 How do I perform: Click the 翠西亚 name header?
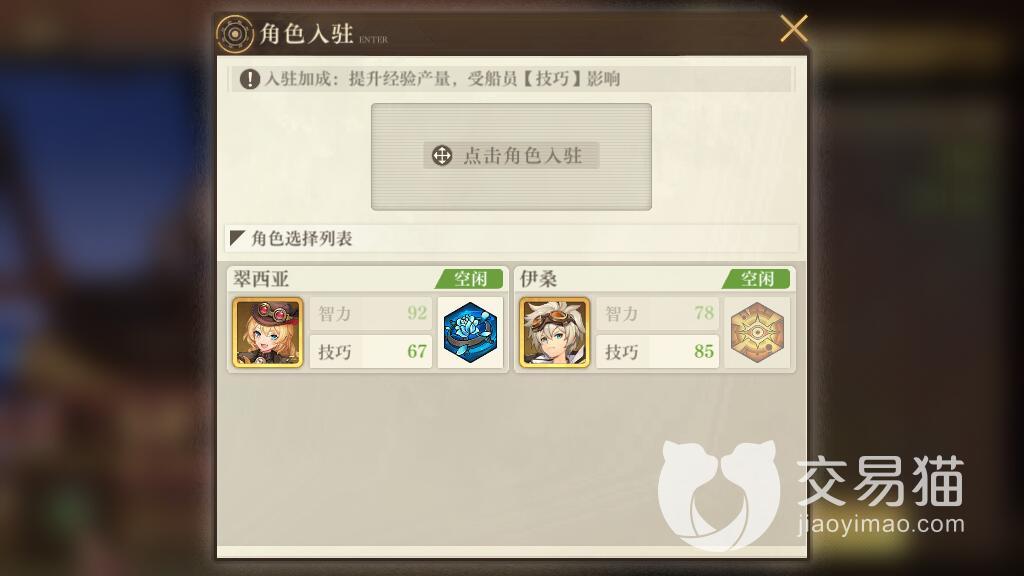(x=261, y=280)
